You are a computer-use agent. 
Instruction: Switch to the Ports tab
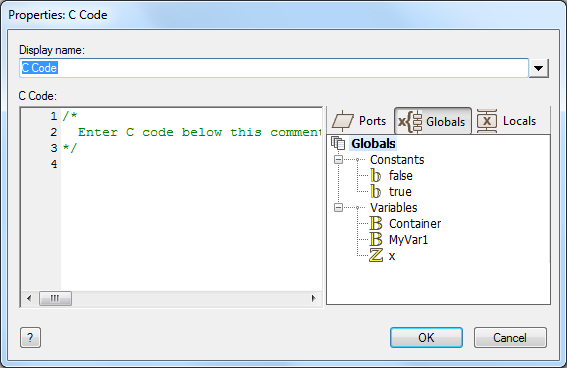[x=359, y=121]
